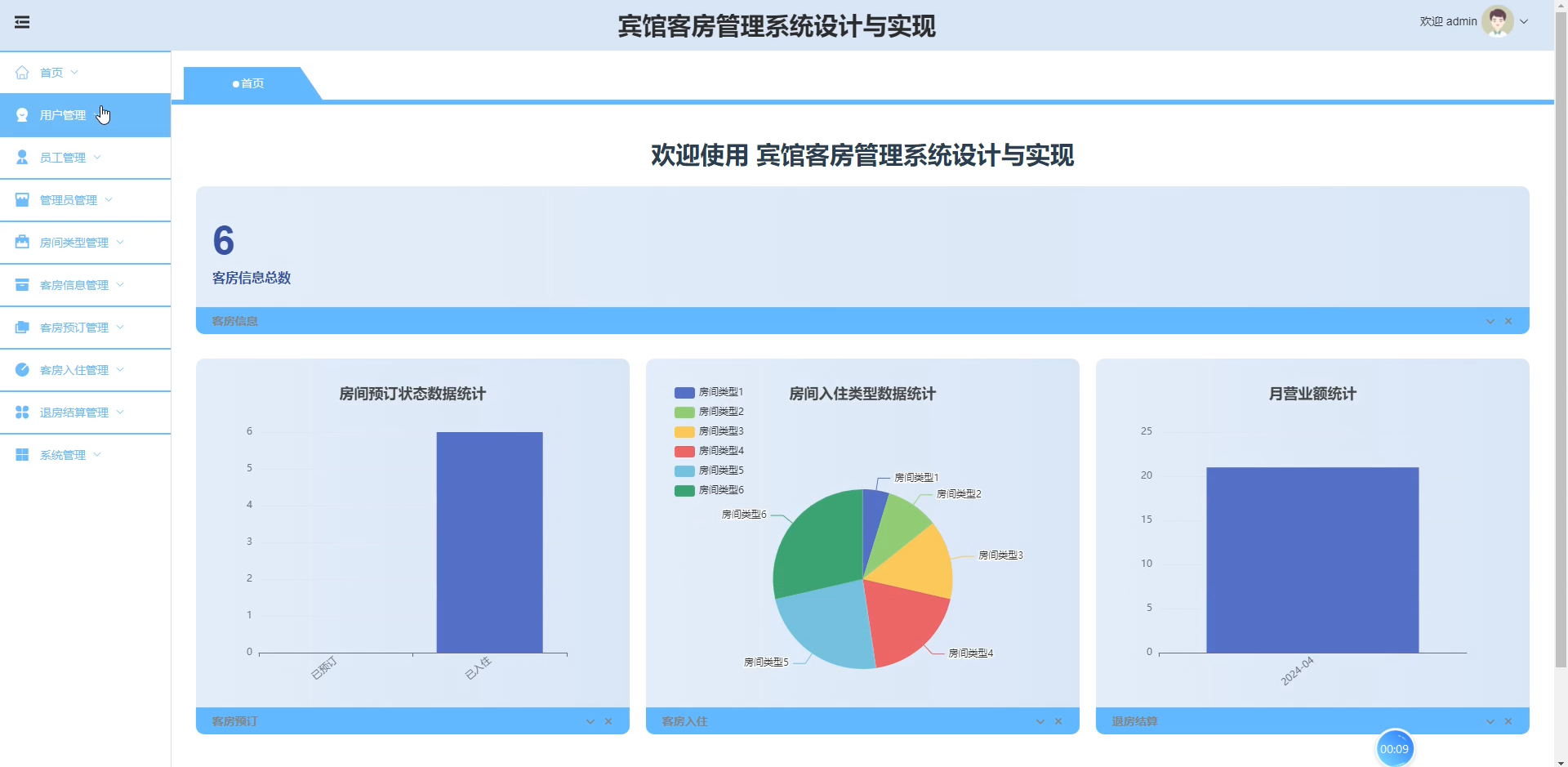Viewport: 1568px width, 767px height.
Task: Toggle 房间类型3 legend entry
Action: click(709, 431)
